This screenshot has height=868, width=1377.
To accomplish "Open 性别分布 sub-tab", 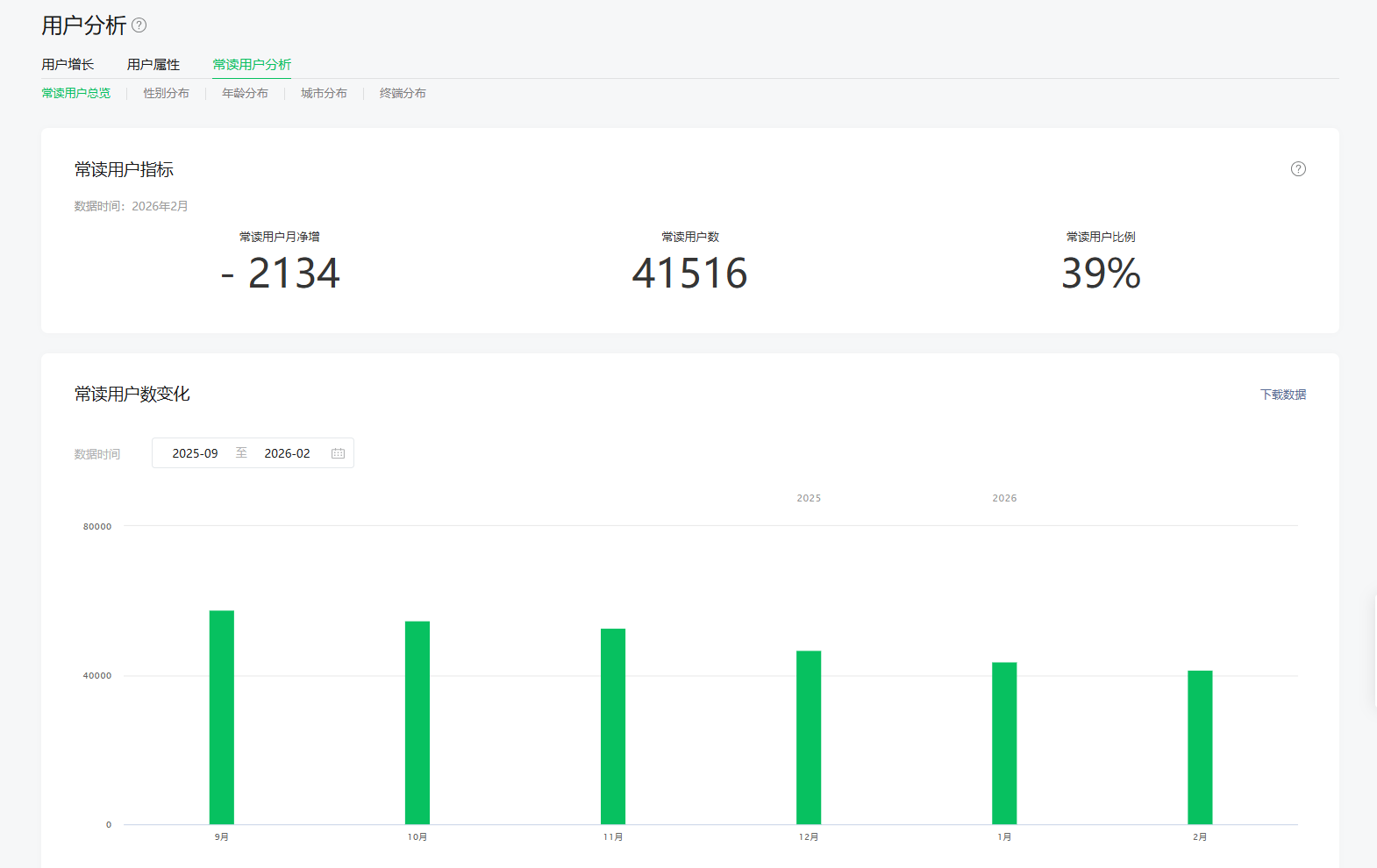I will pyautogui.click(x=166, y=93).
